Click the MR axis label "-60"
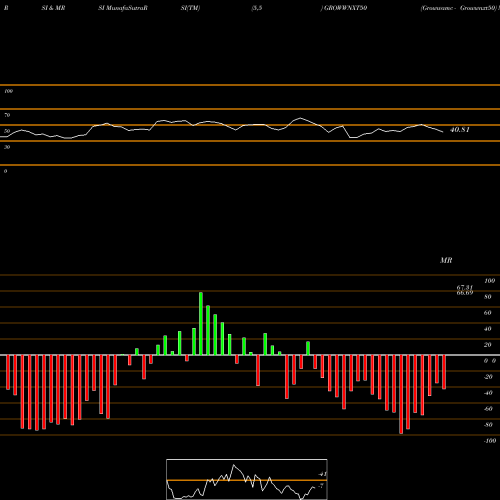Screen dimensions: 500x500 coord(488,409)
